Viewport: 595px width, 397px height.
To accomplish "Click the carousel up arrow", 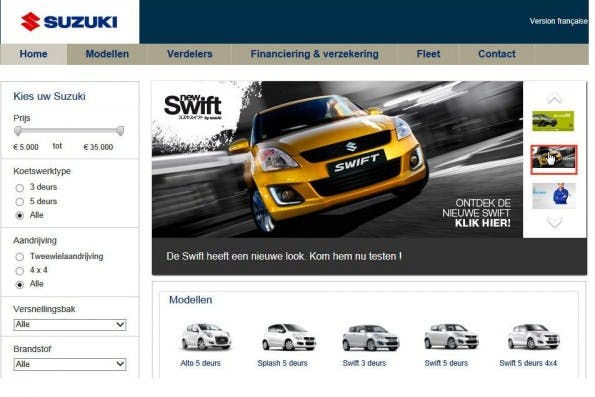I will coord(554,98).
